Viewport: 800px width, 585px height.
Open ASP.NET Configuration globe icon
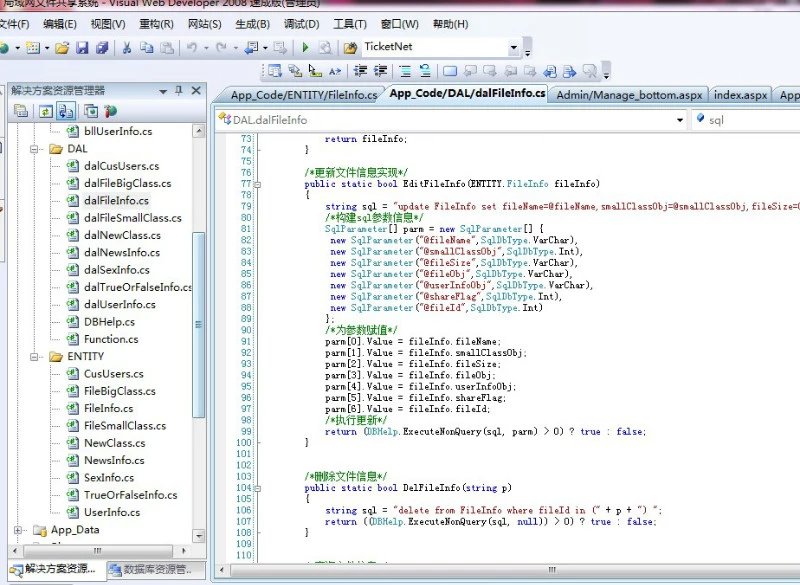tap(111, 111)
